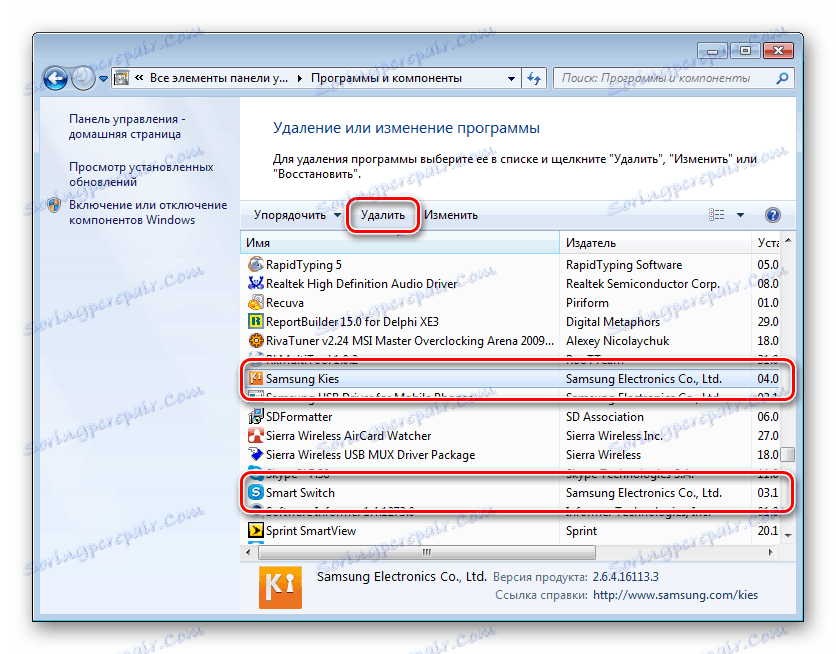Click the Control Panel icon in address bar

[122, 78]
